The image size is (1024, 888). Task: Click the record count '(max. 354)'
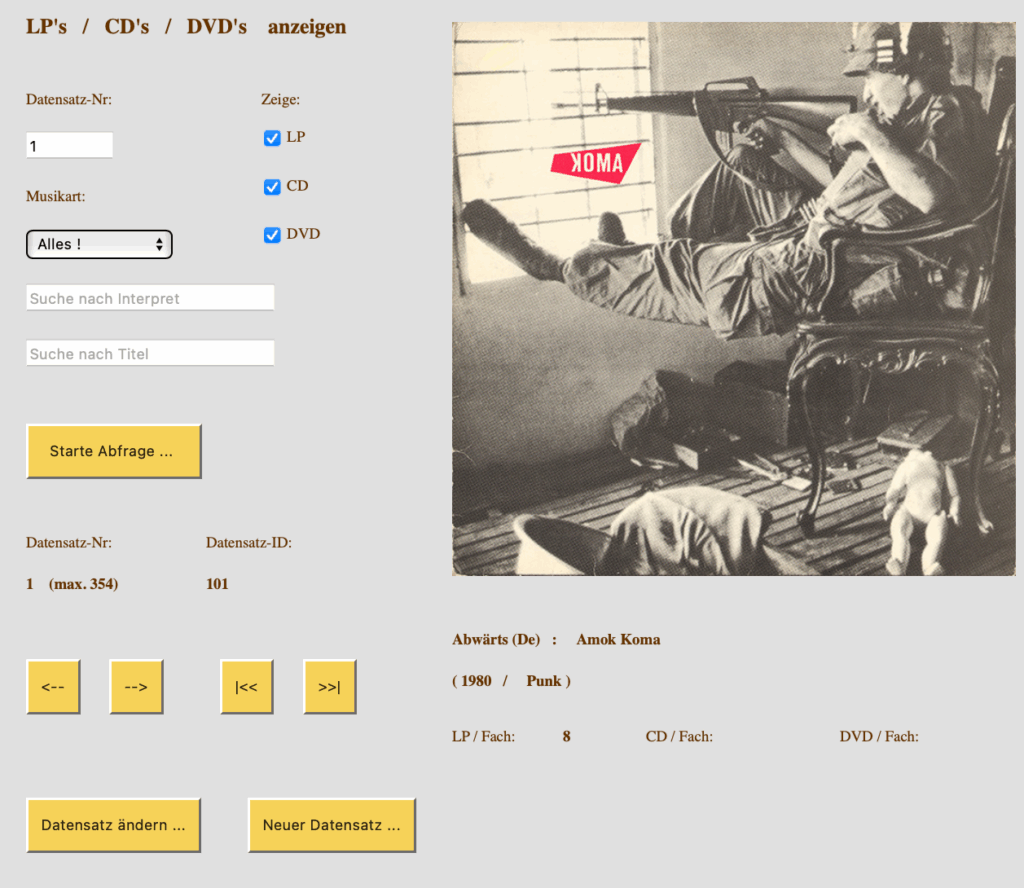[x=84, y=584]
